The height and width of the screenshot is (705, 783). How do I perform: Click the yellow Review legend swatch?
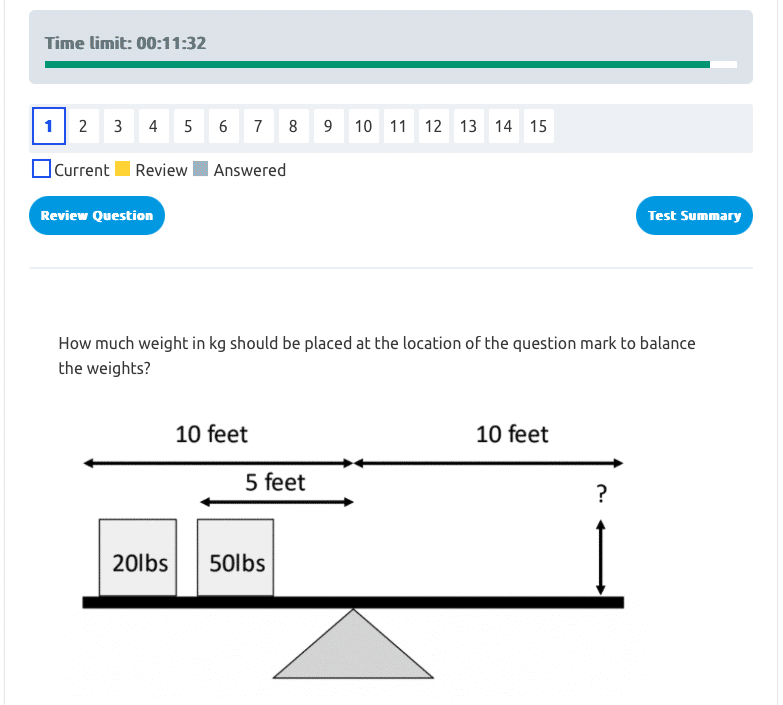click(123, 169)
